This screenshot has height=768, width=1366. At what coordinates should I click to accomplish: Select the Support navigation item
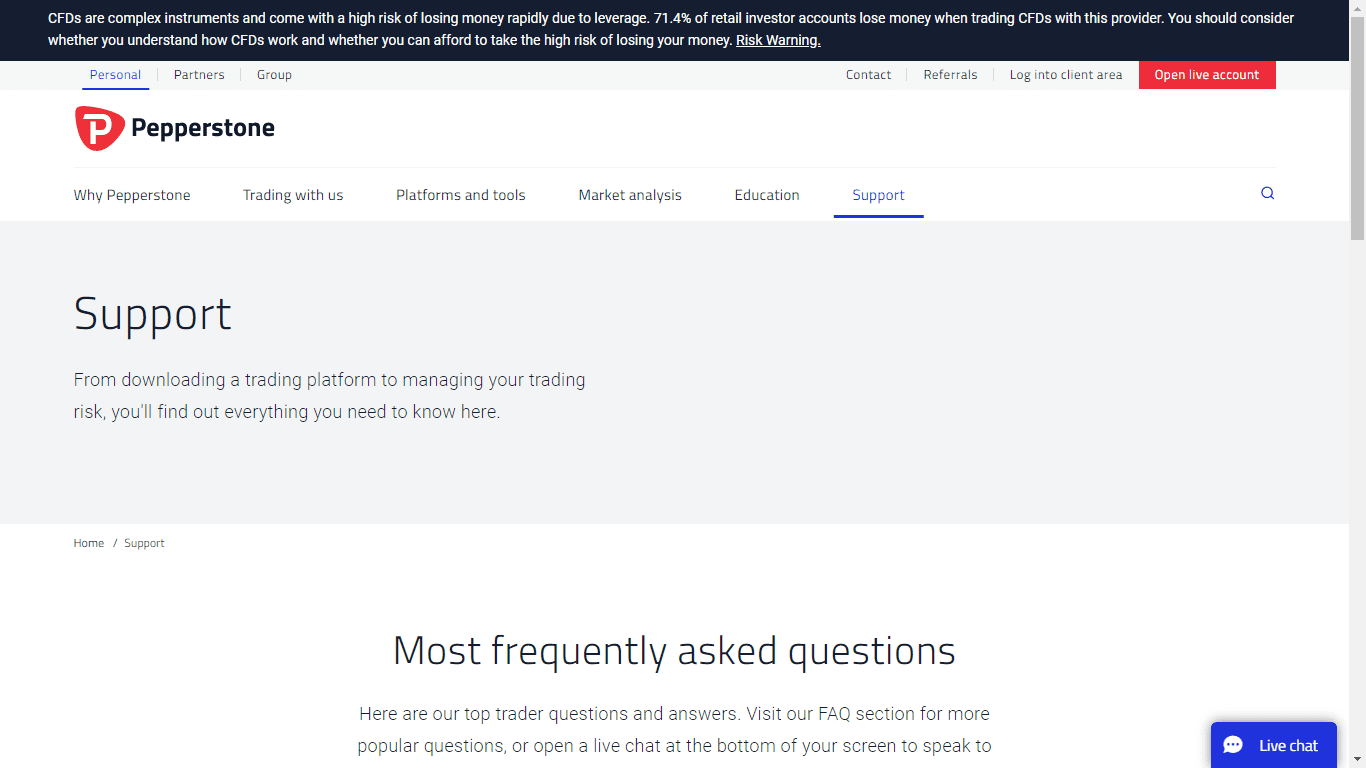(878, 194)
